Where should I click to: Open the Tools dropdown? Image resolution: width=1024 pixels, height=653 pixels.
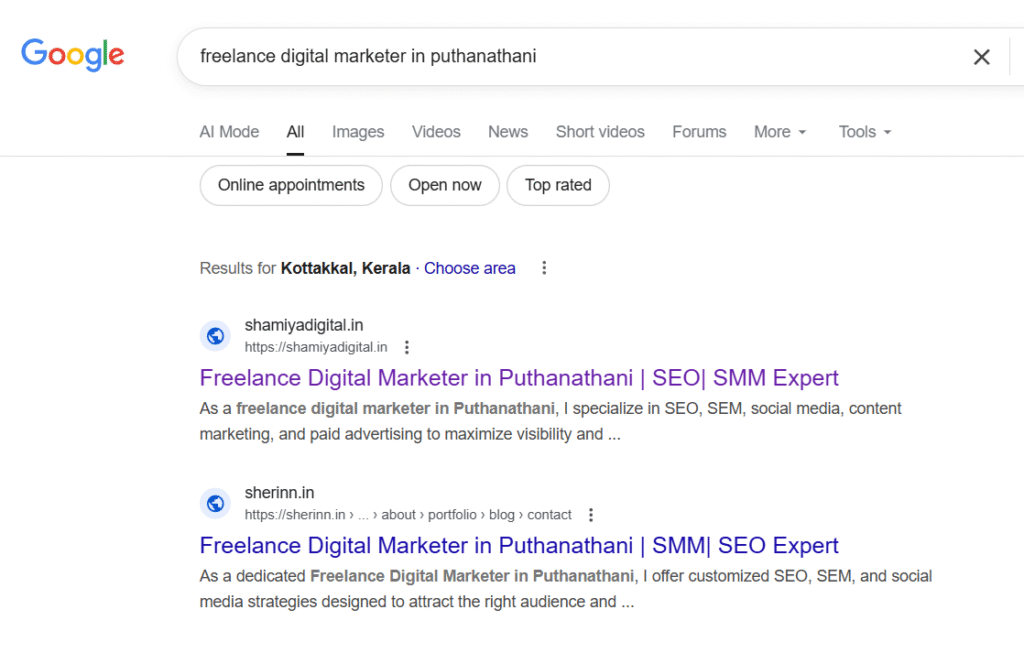tap(864, 132)
